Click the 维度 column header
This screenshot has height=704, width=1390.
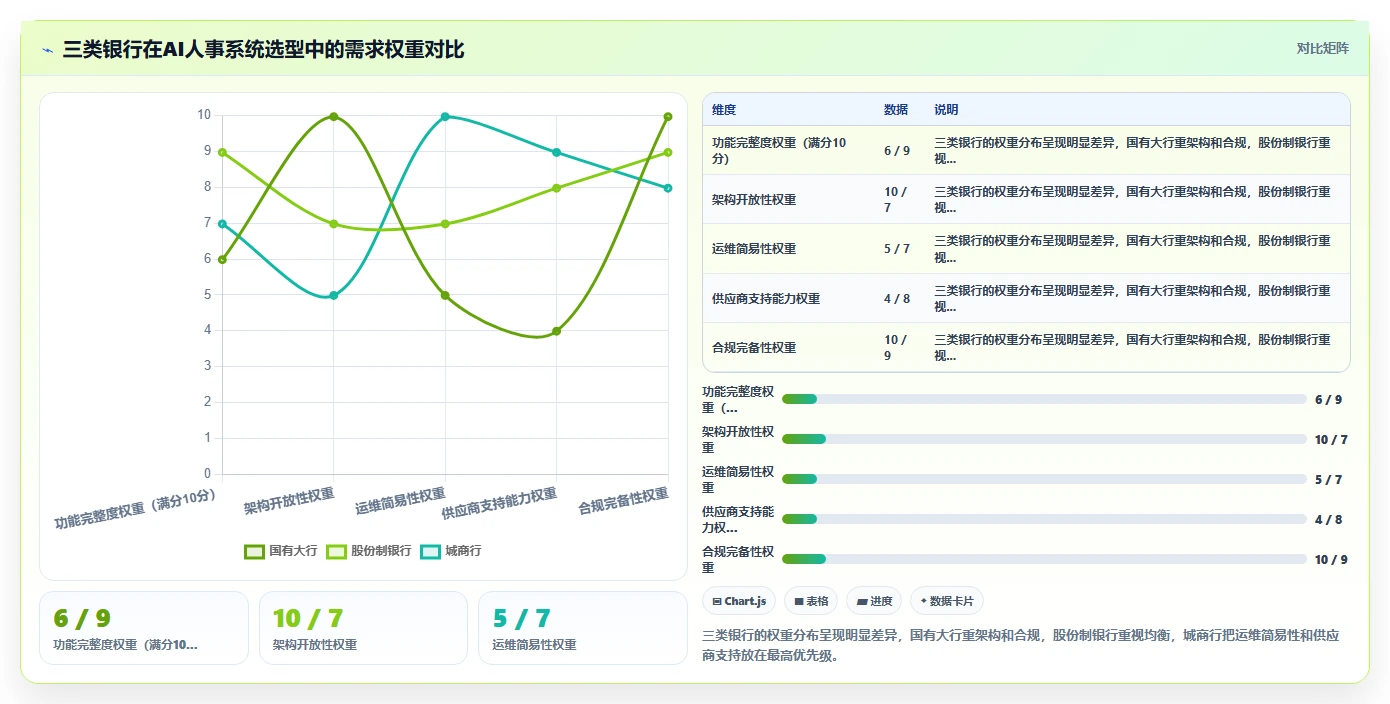pos(724,110)
